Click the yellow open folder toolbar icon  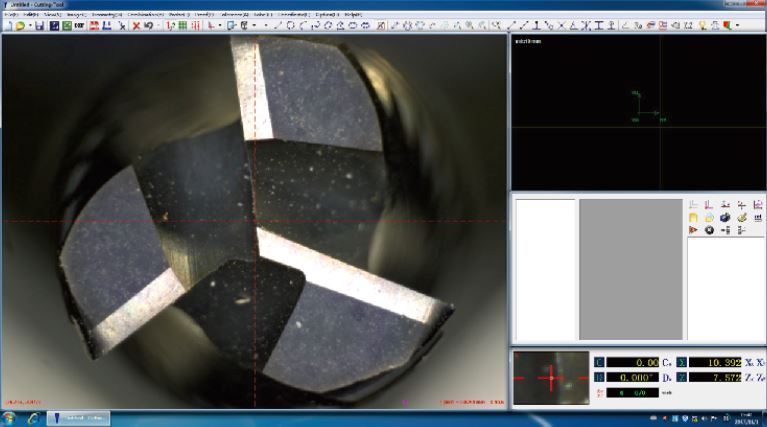pyautogui.click(x=19, y=26)
